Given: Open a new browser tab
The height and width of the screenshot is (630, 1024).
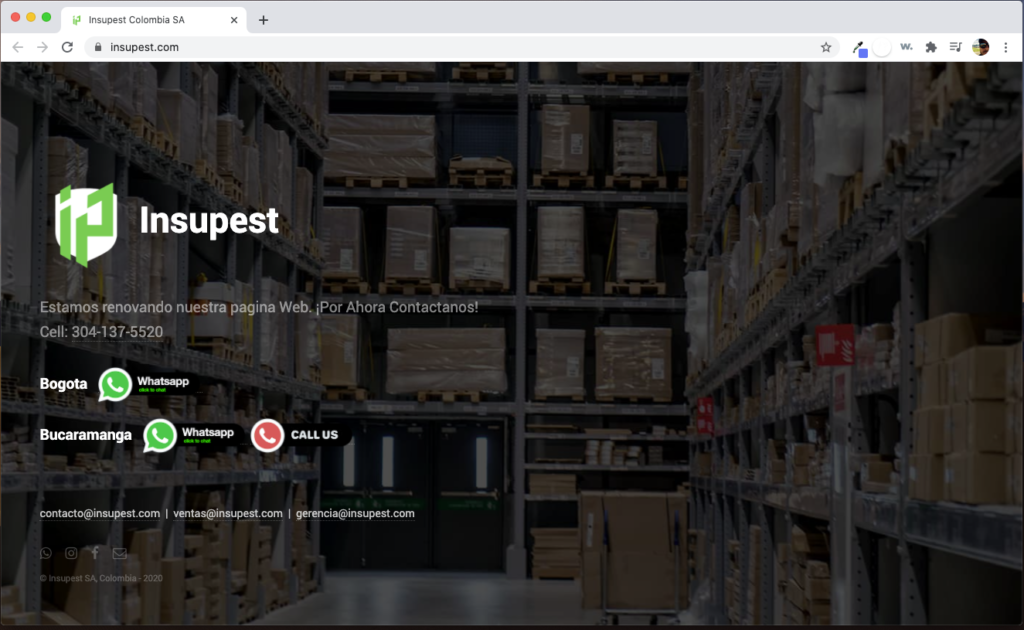Looking at the screenshot, I should pyautogui.click(x=263, y=20).
